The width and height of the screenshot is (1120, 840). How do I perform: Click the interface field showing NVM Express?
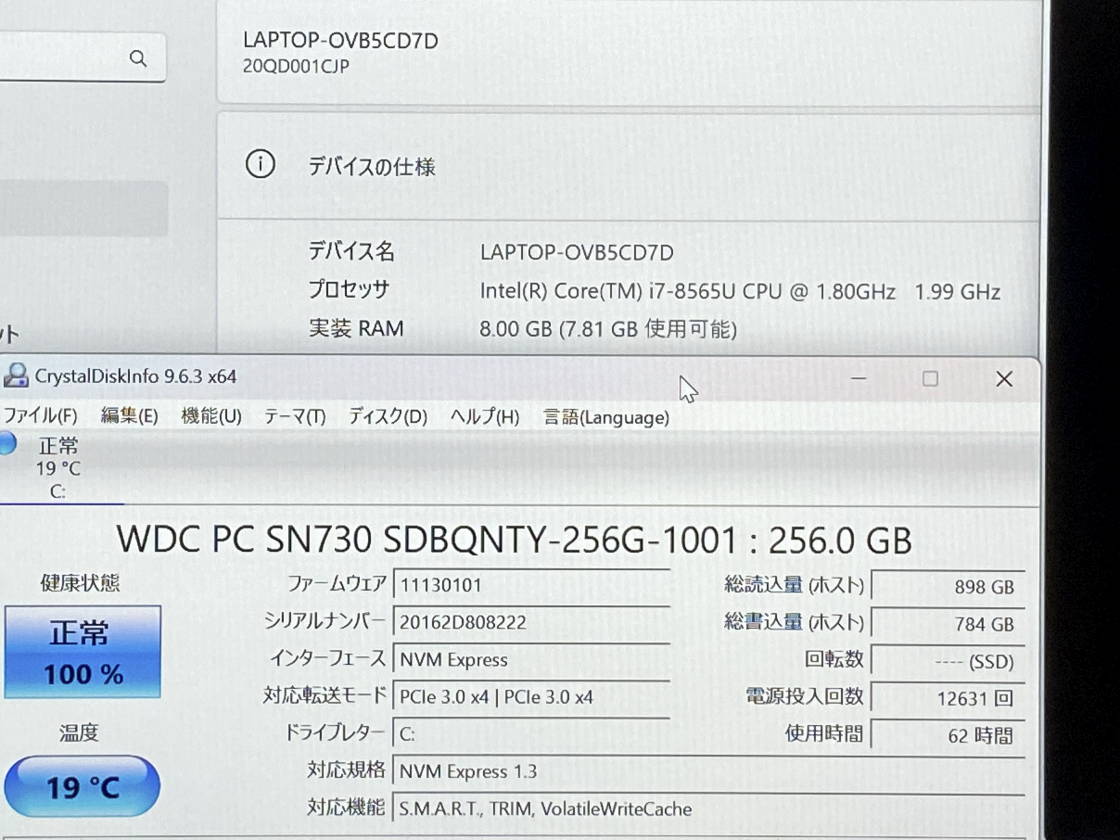point(530,660)
